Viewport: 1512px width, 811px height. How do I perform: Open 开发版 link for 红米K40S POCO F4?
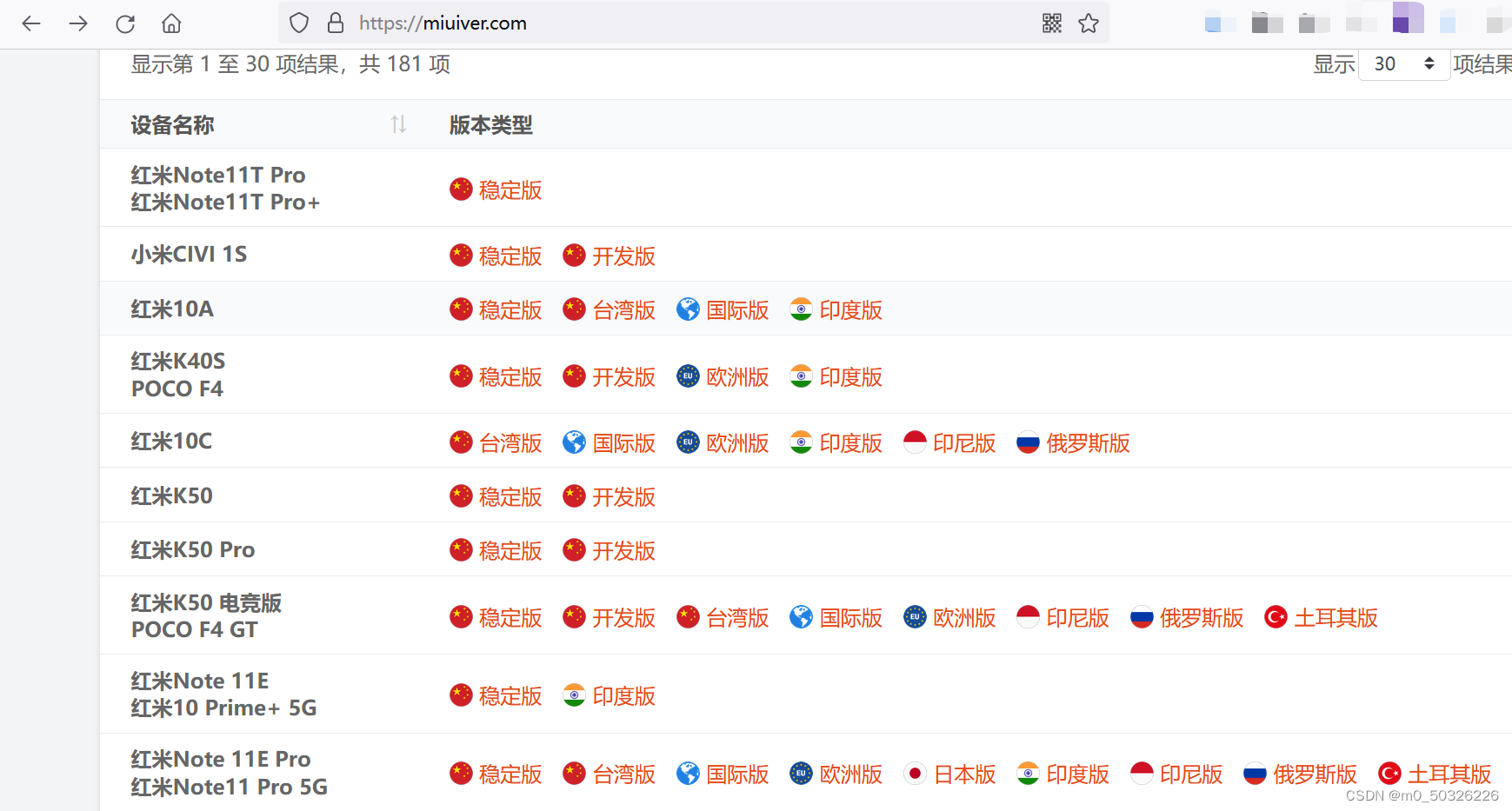(x=624, y=377)
